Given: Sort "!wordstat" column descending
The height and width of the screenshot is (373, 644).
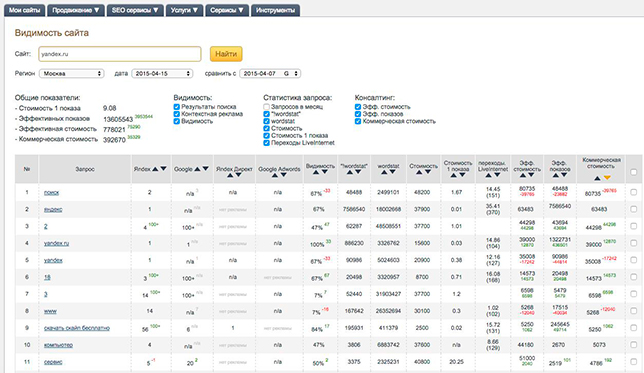Looking at the screenshot, I should (358, 172).
